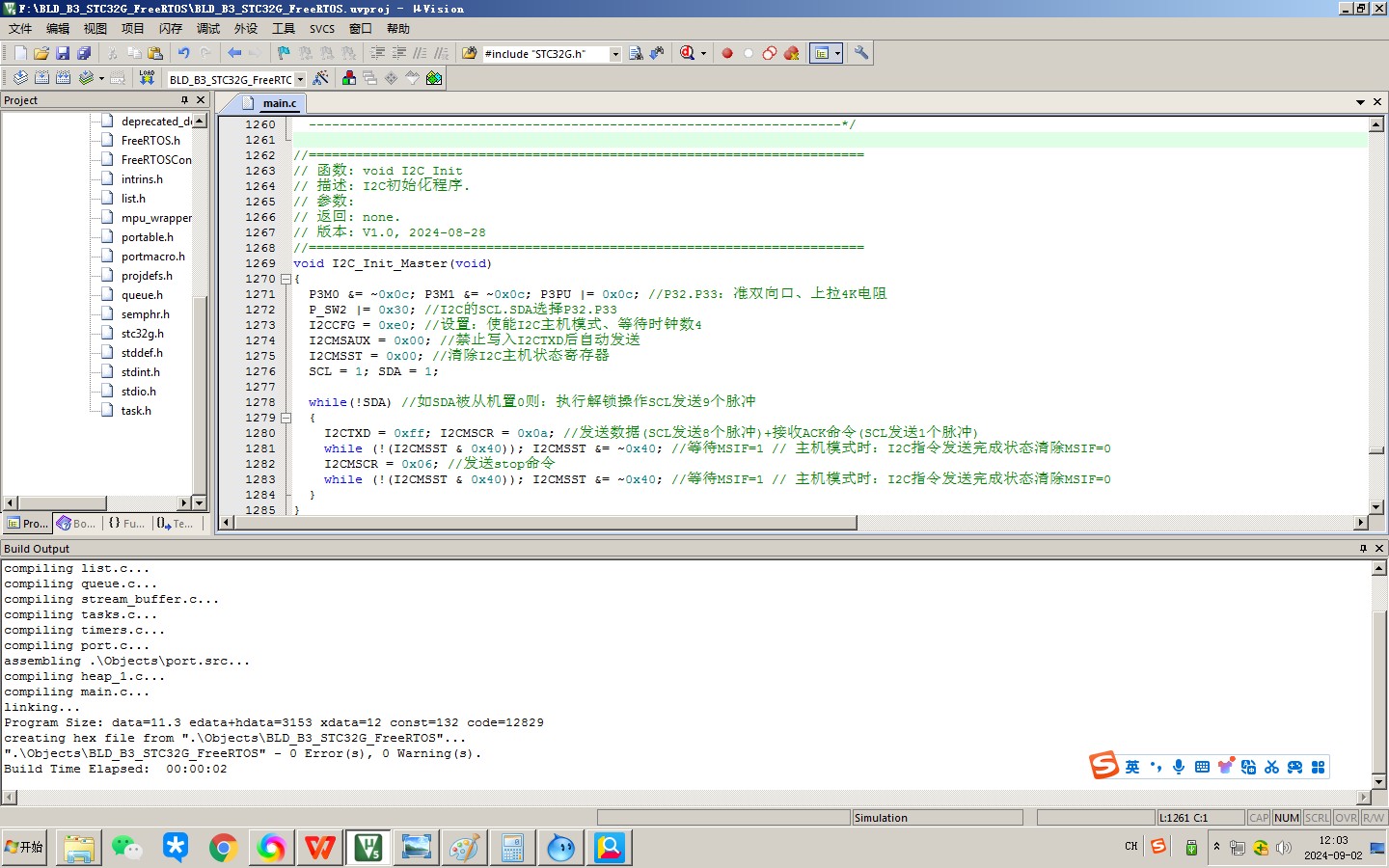Start the debug session with the magnifier icon
This screenshot has width=1389, height=868.
tap(687, 54)
